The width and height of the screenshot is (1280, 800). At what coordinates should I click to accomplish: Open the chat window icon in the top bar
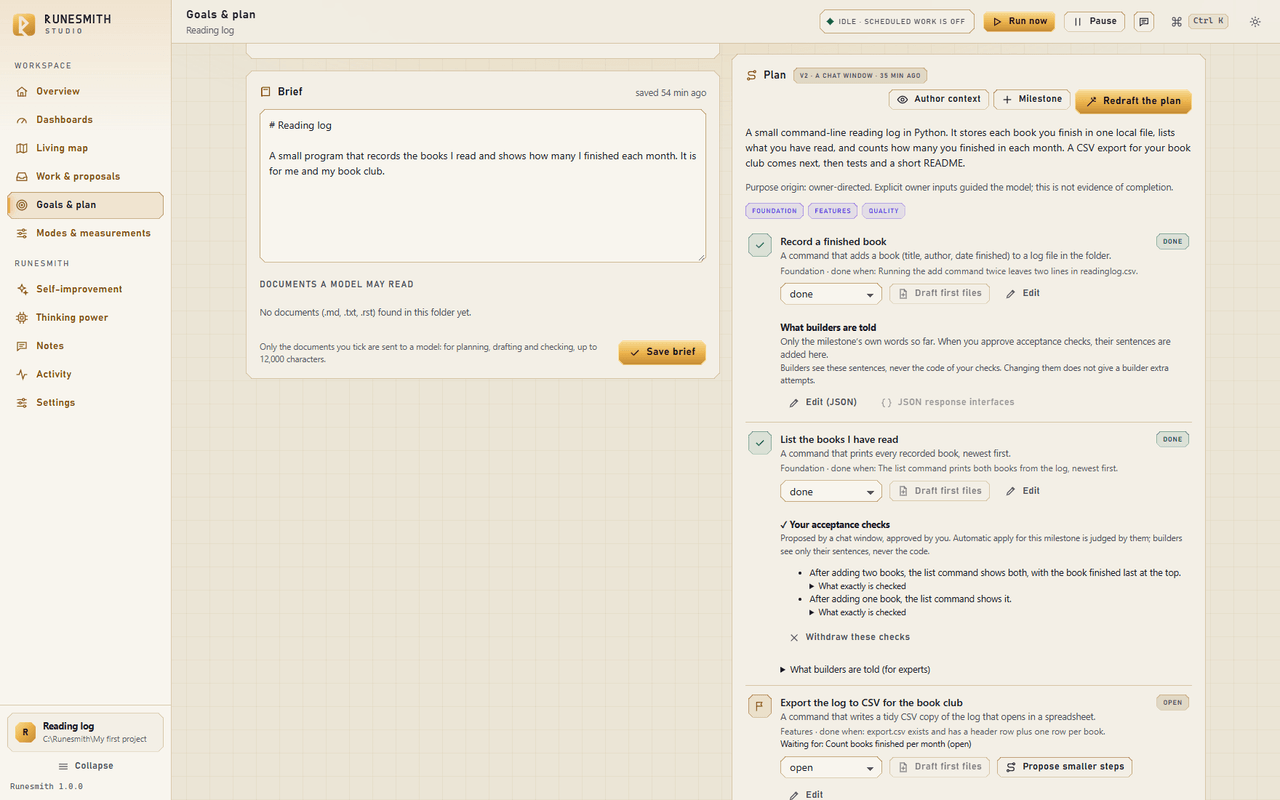coord(1144,21)
